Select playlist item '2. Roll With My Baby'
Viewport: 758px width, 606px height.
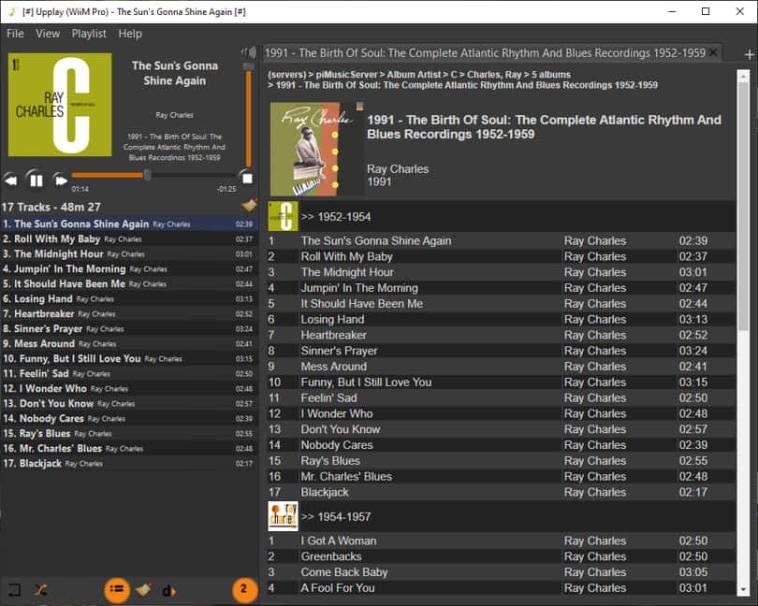(128, 239)
